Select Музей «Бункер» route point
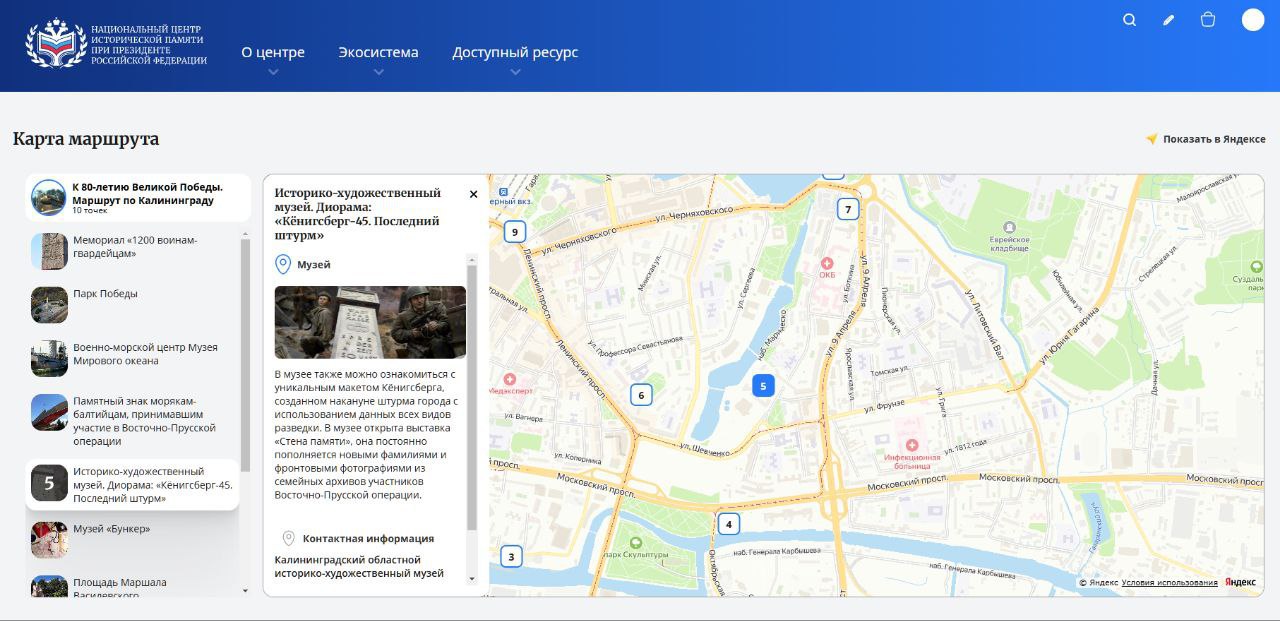Screen dimensions: 1280x621 pyautogui.click(x=134, y=540)
